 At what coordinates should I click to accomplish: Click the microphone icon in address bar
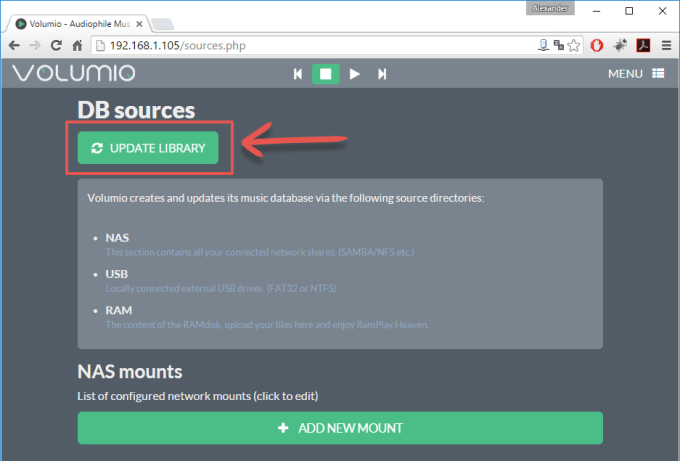(544, 45)
